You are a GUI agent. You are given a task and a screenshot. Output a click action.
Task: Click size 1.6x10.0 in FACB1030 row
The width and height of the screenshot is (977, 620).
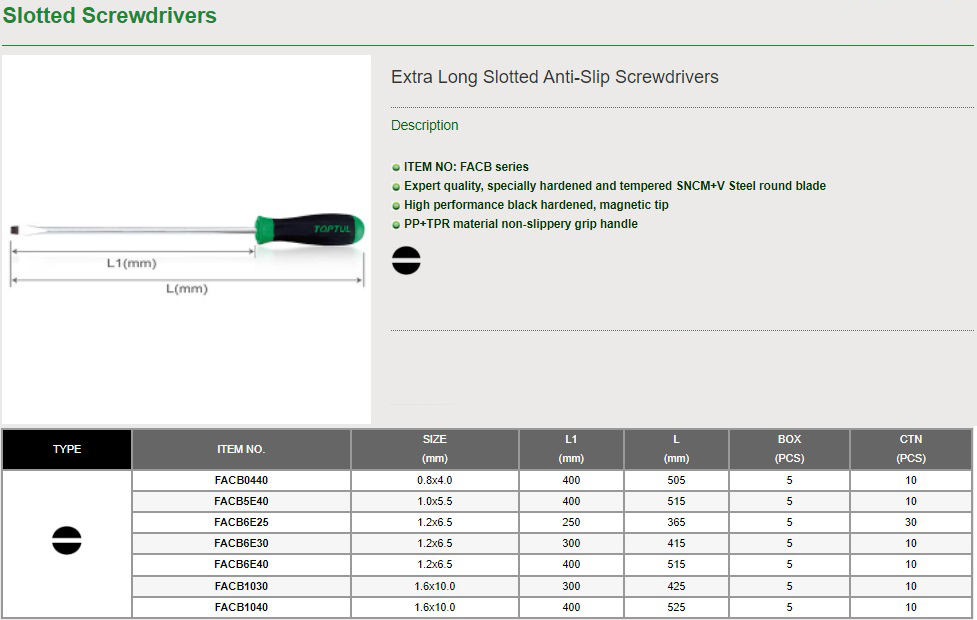(435, 586)
